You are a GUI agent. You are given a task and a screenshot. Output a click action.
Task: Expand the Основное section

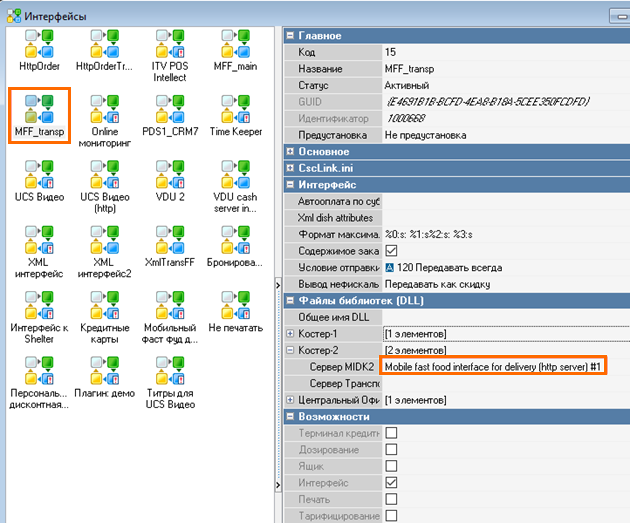[290, 151]
